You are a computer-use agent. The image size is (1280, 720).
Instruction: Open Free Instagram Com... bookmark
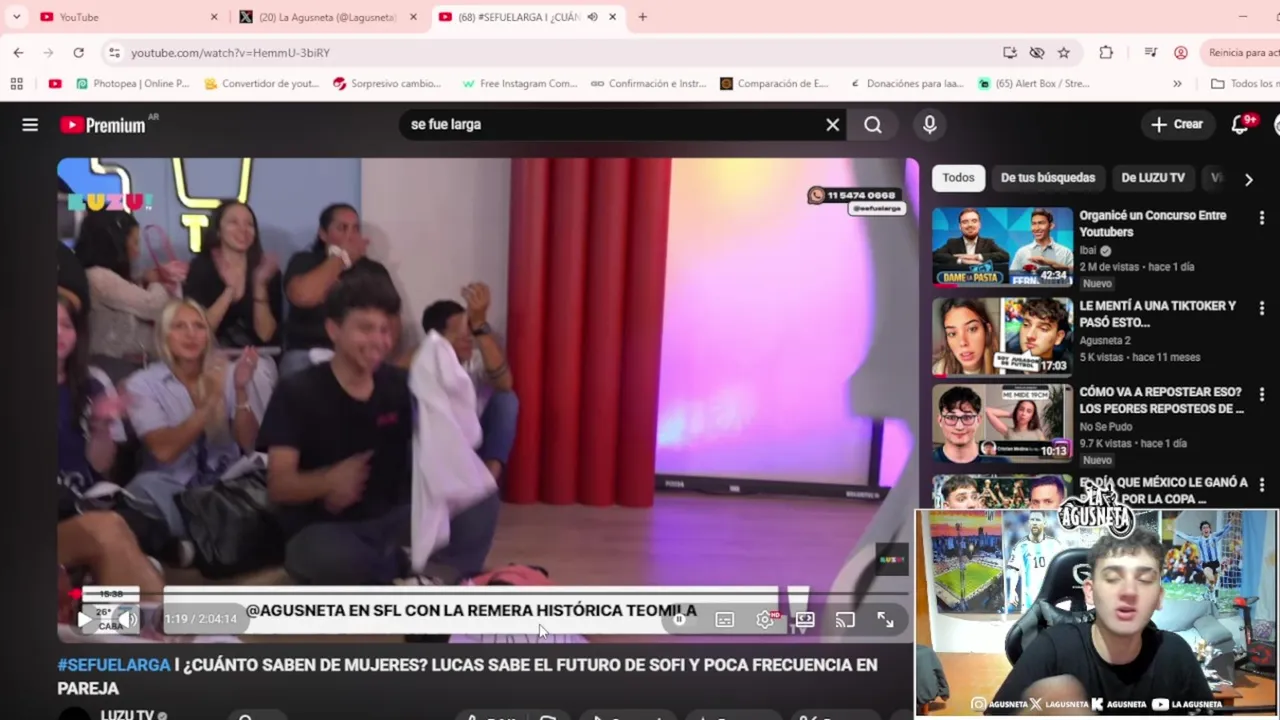(x=519, y=83)
